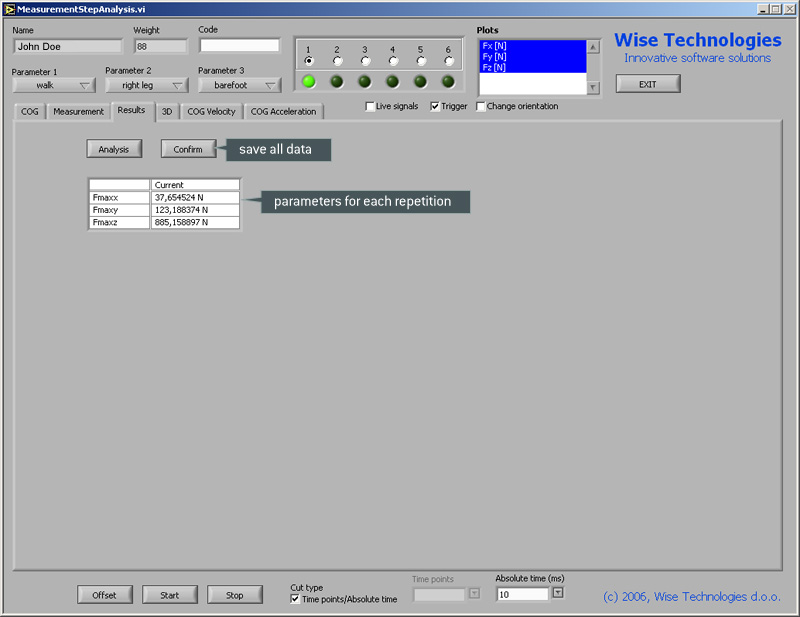The image size is (800, 617).
Task: Click the value 37,654524 N
Action: click(195, 198)
